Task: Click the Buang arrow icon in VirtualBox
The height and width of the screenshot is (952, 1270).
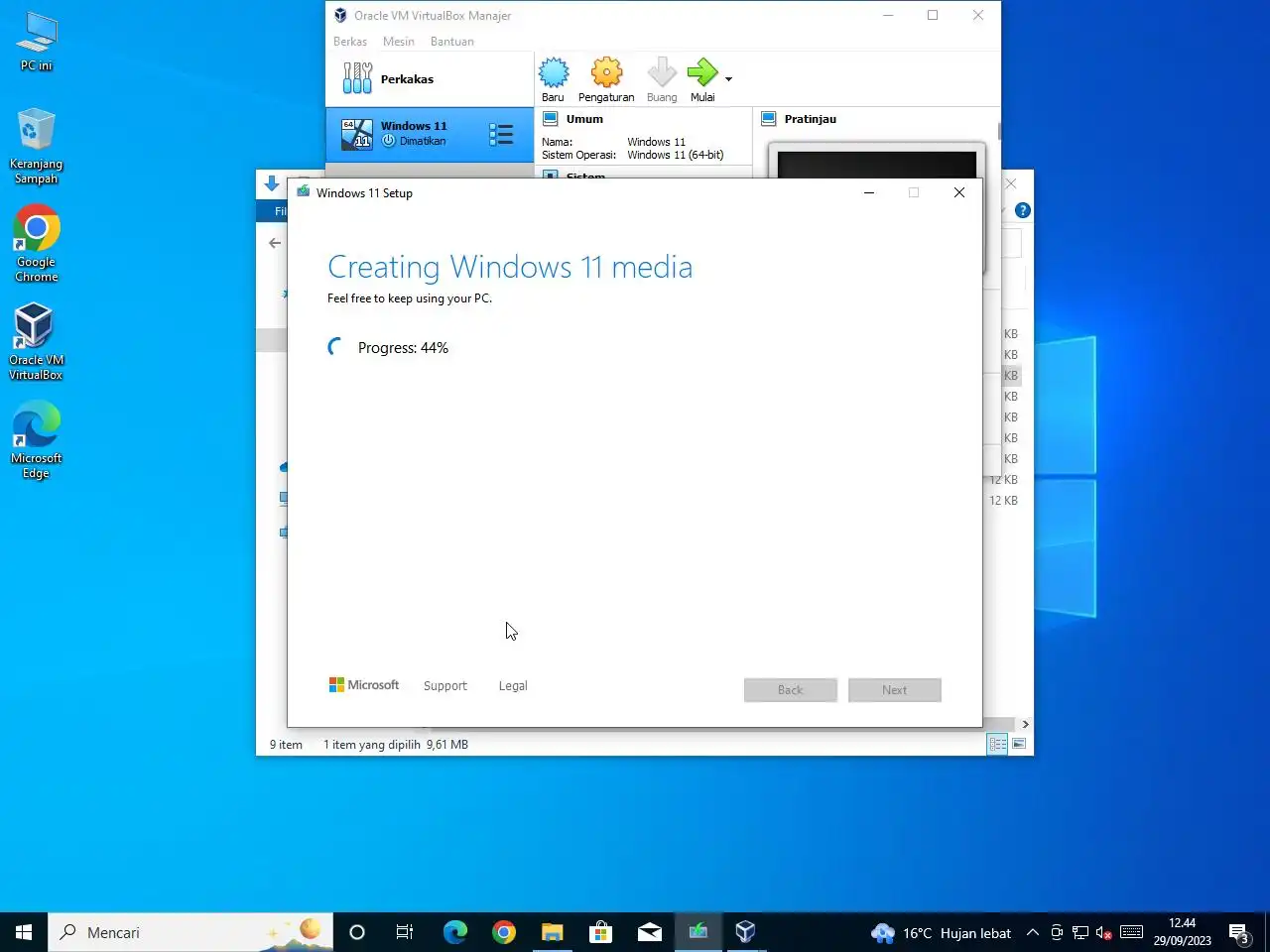Action: tap(662, 79)
